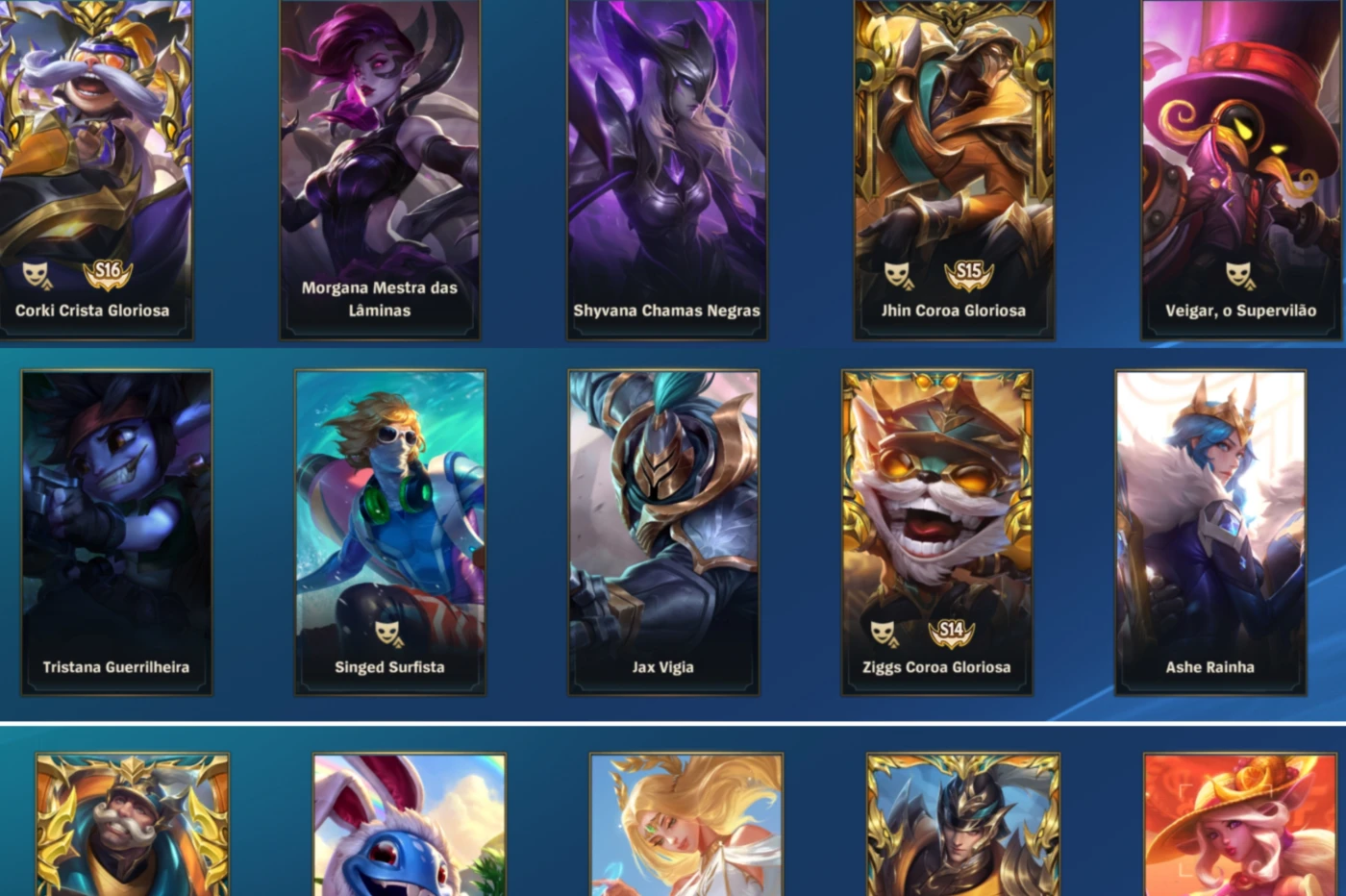
Task: Click the S16 badge on Corki card
Action: click(x=107, y=274)
